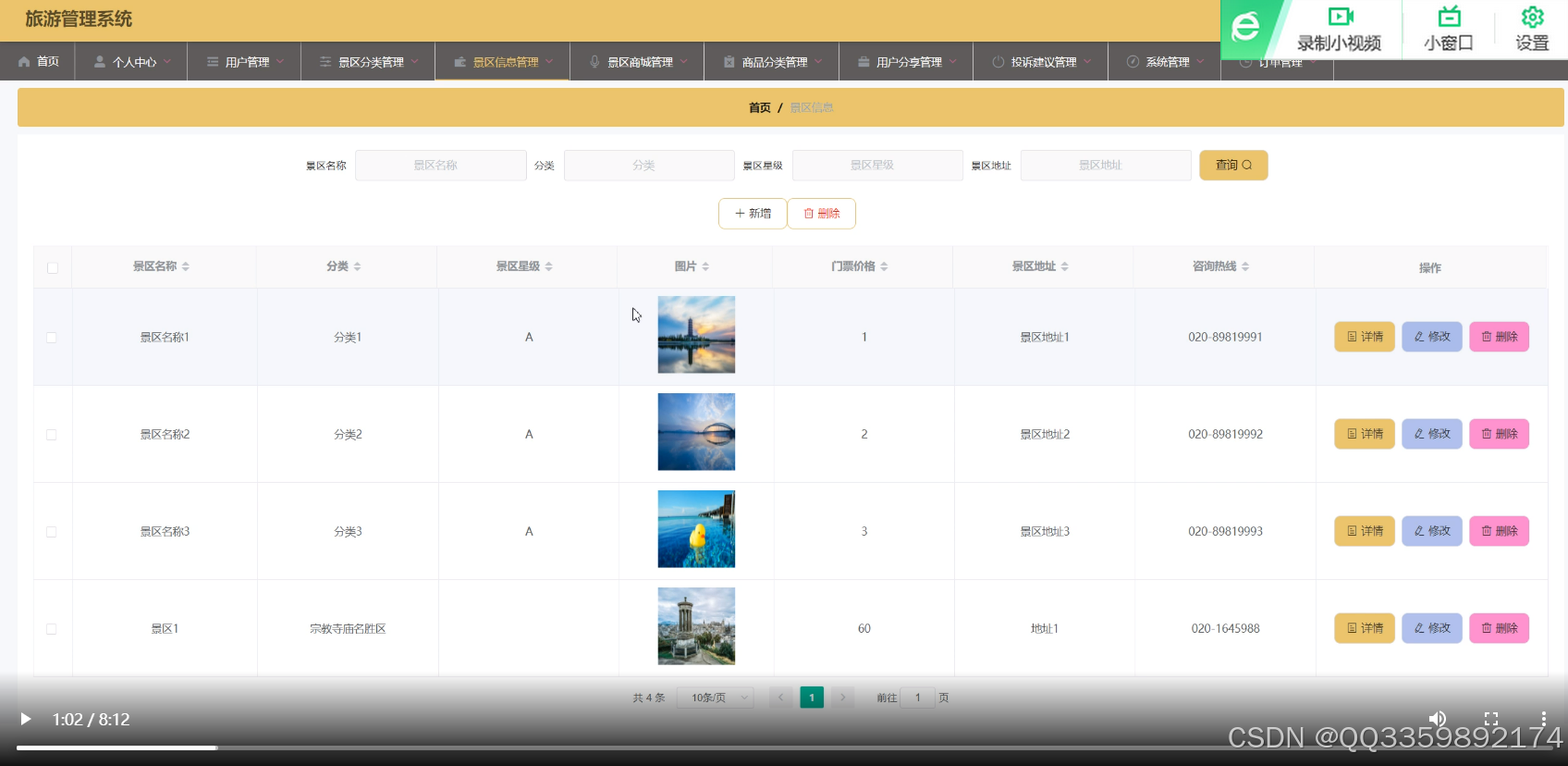Image resolution: width=1568 pixels, height=766 pixels.
Task: Enter fullscreen with the video fullscreen icon
Action: tap(1491, 719)
